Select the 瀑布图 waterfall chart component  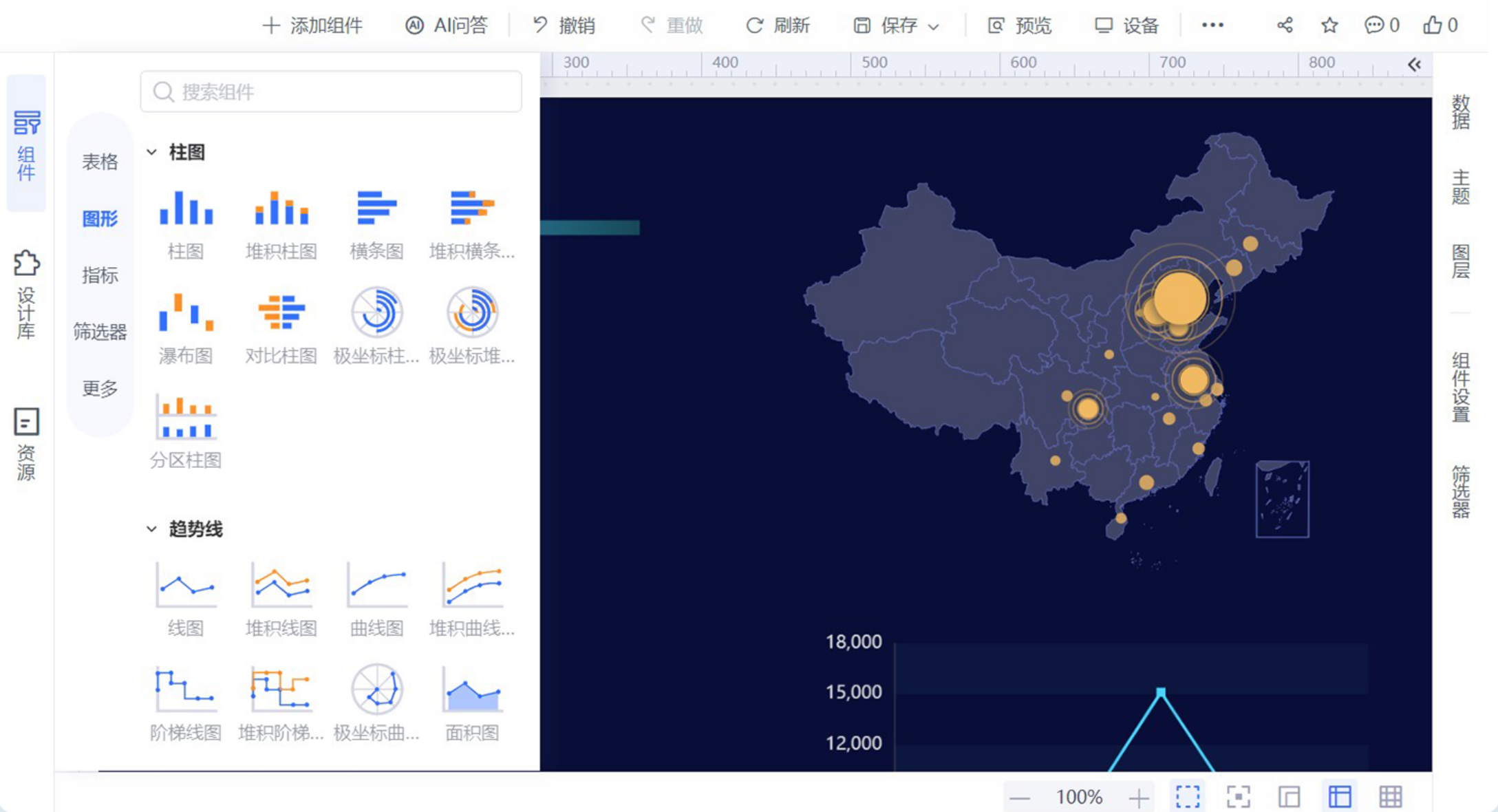point(186,329)
